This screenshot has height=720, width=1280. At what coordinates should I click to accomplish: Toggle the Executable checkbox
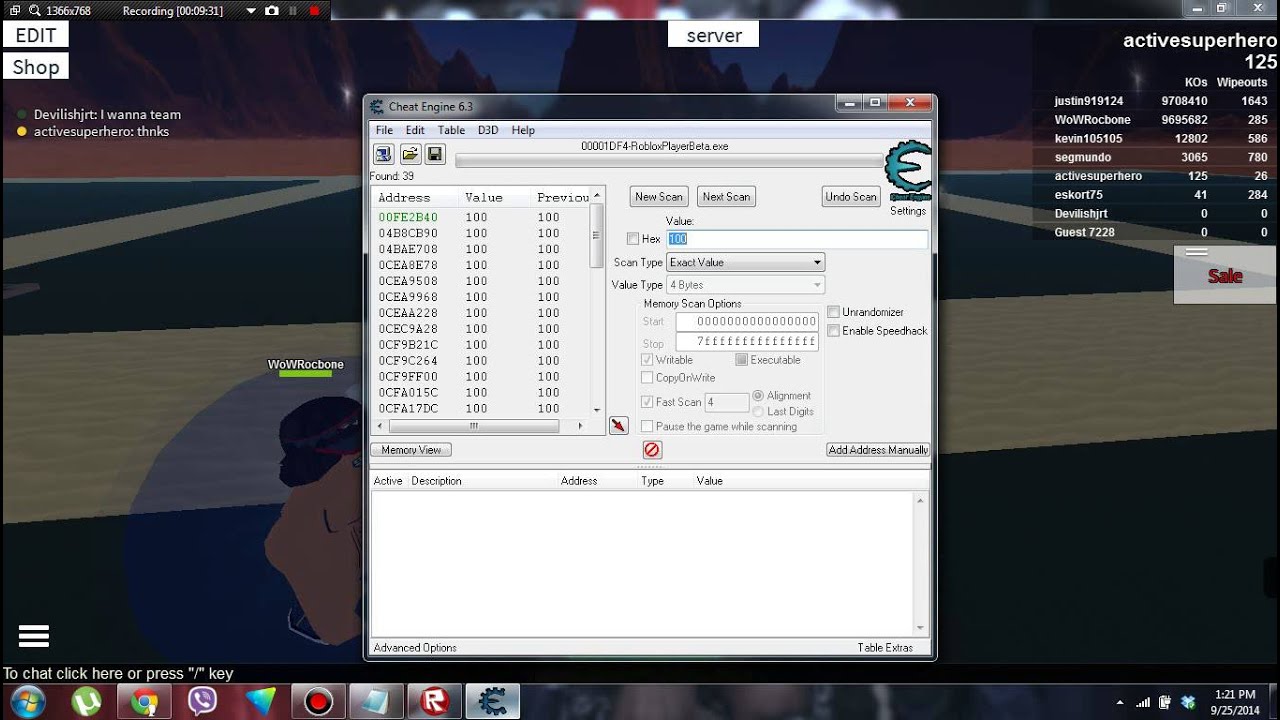coord(741,360)
